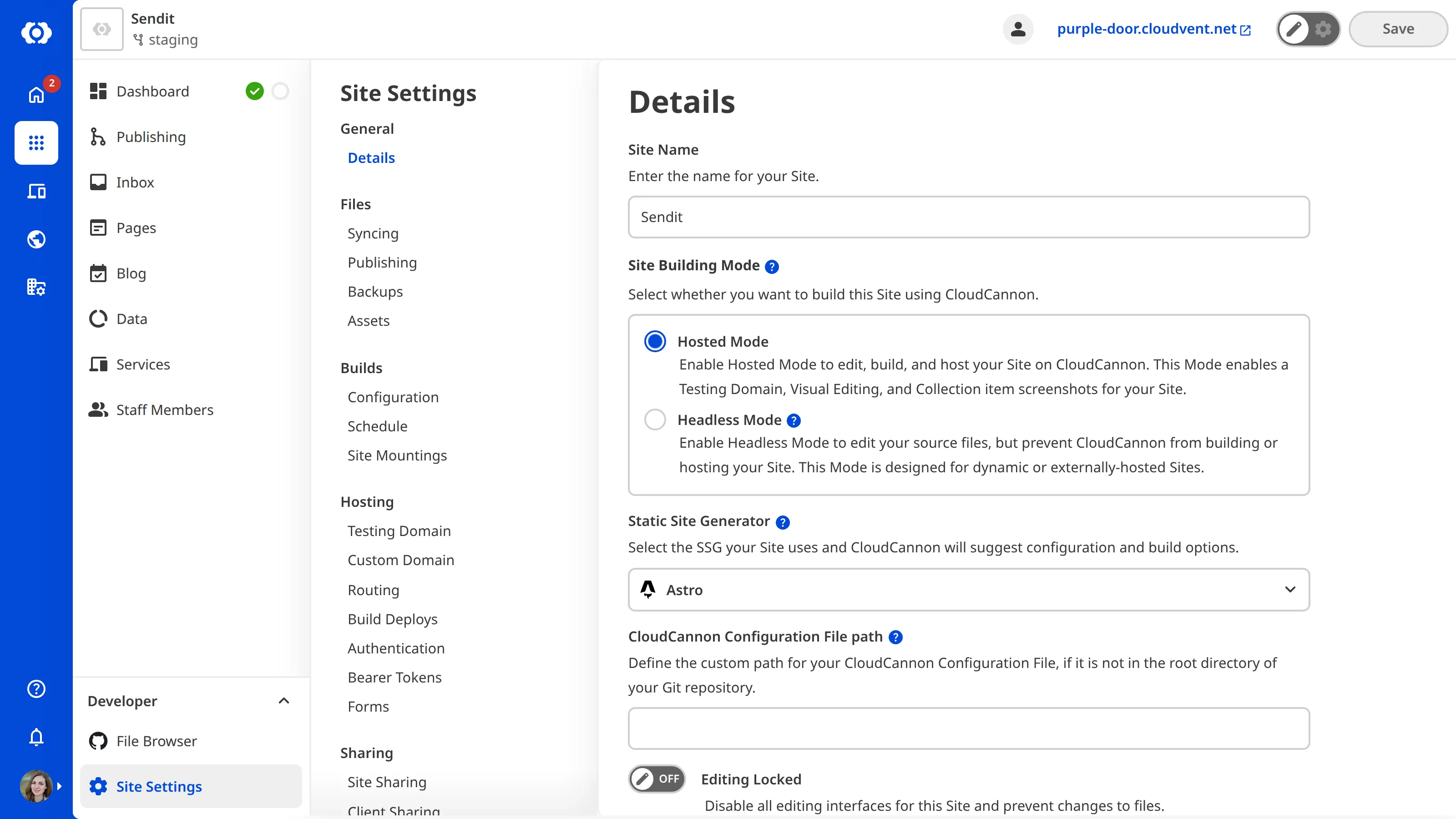1456x819 pixels.
Task: Select the Hosted Mode radio button
Action: [x=655, y=341]
